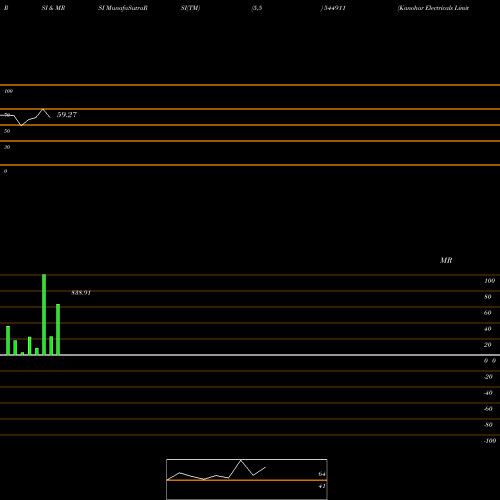Click the right axis label 60
This screenshot has width=500, height=500.
[488, 313]
